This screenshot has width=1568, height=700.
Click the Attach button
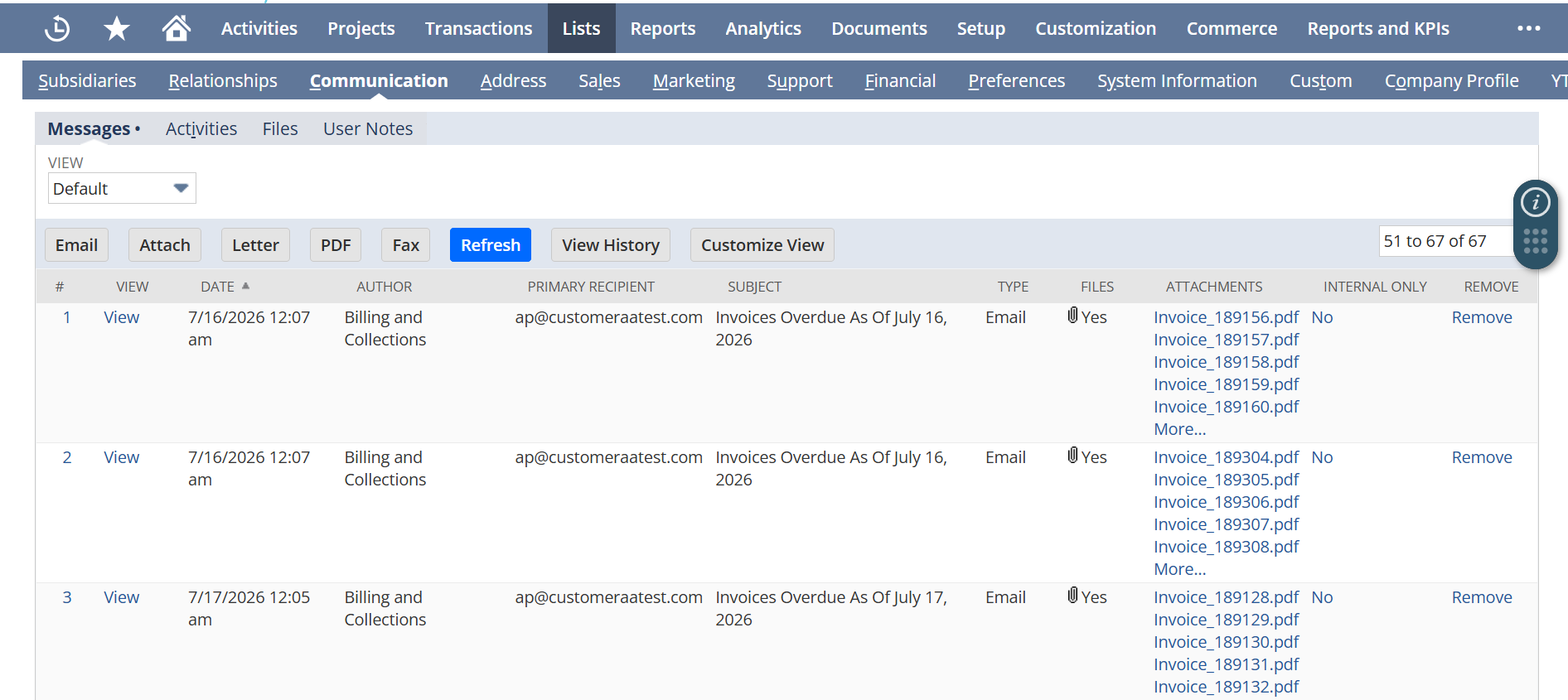tap(165, 244)
